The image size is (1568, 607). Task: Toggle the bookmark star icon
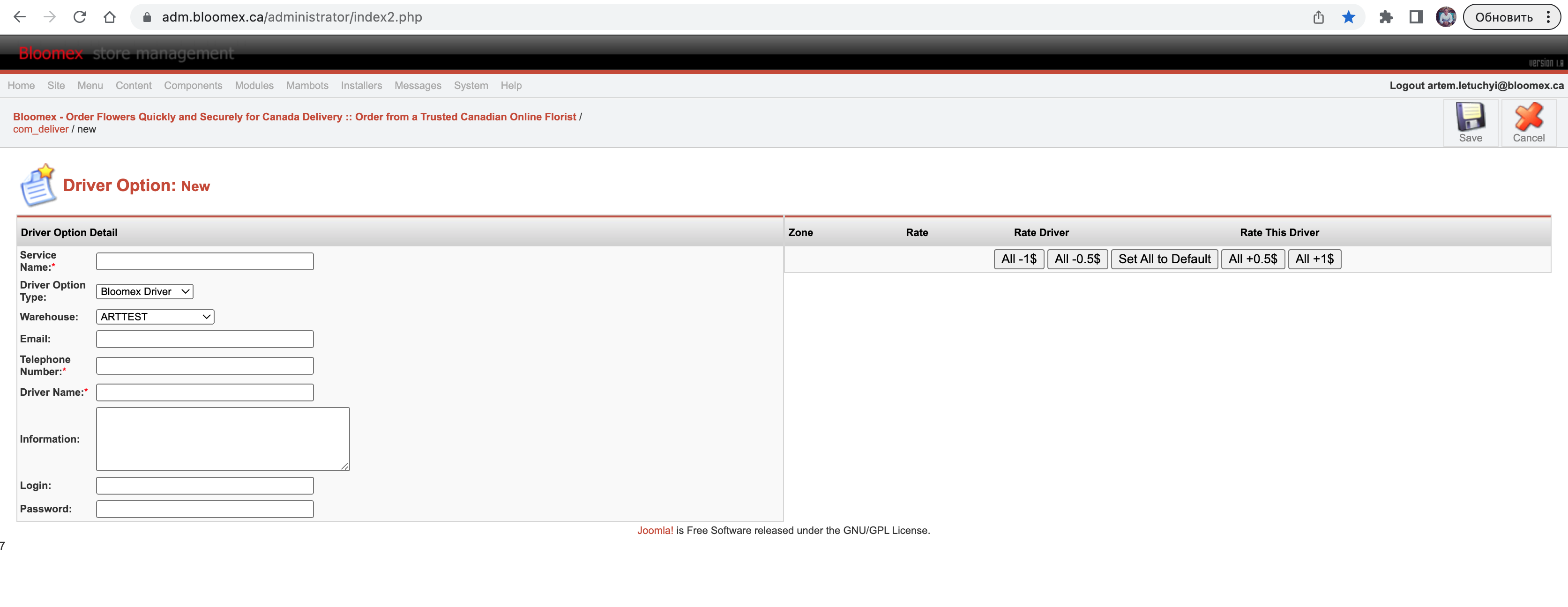pos(1348,17)
